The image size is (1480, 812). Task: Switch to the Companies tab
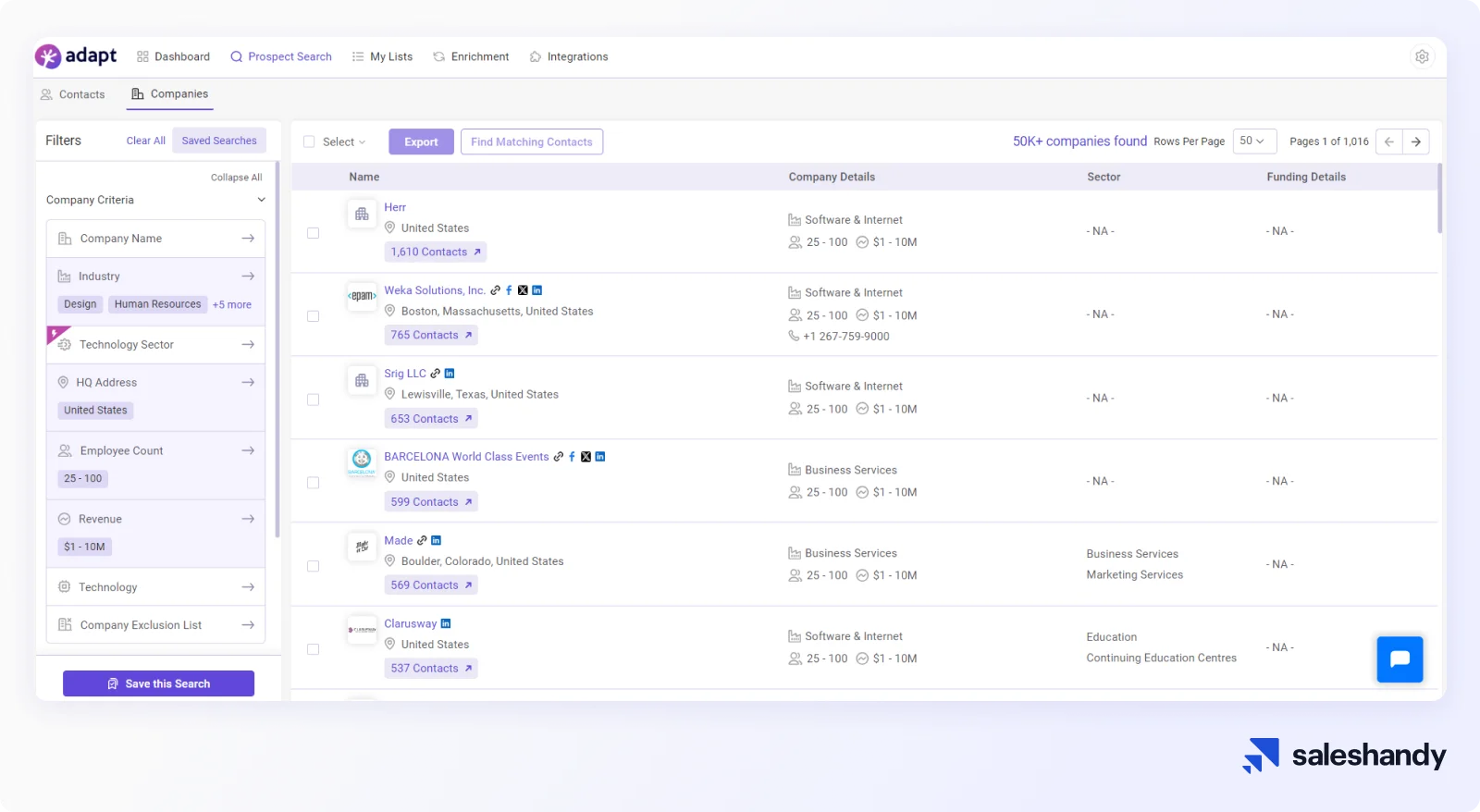tap(169, 94)
